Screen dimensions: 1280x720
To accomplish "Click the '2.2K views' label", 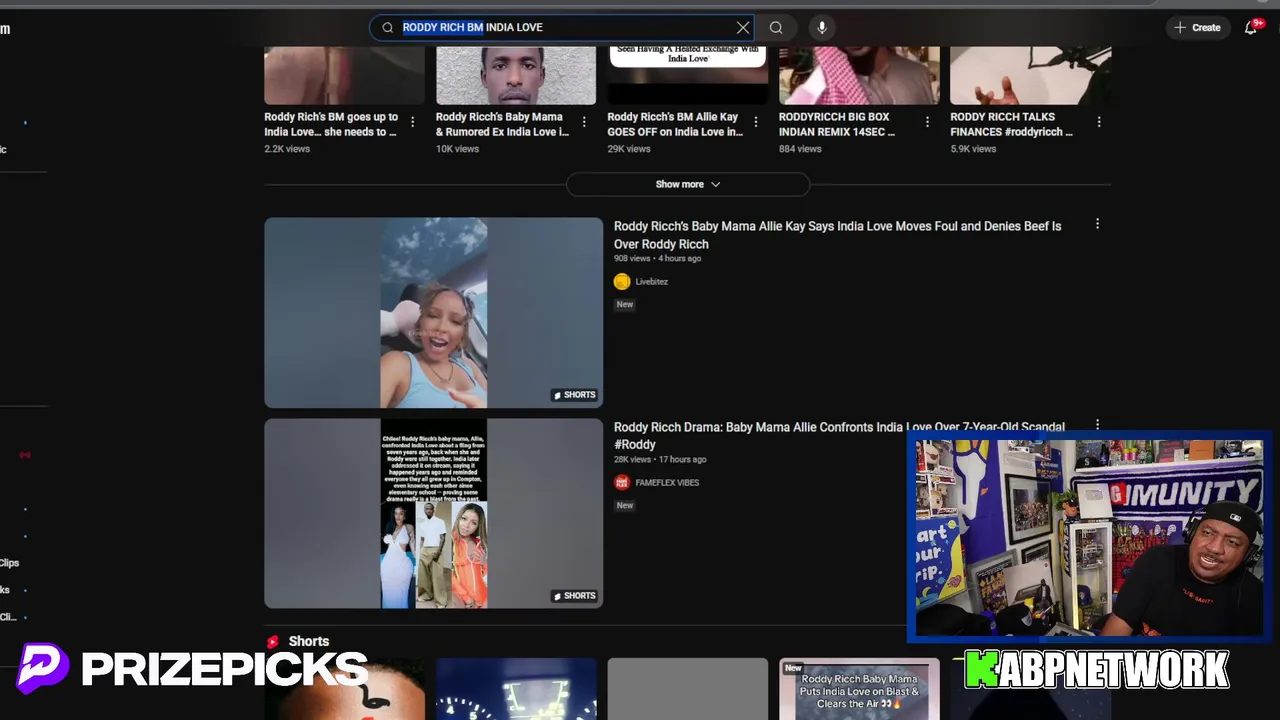I will [287, 149].
